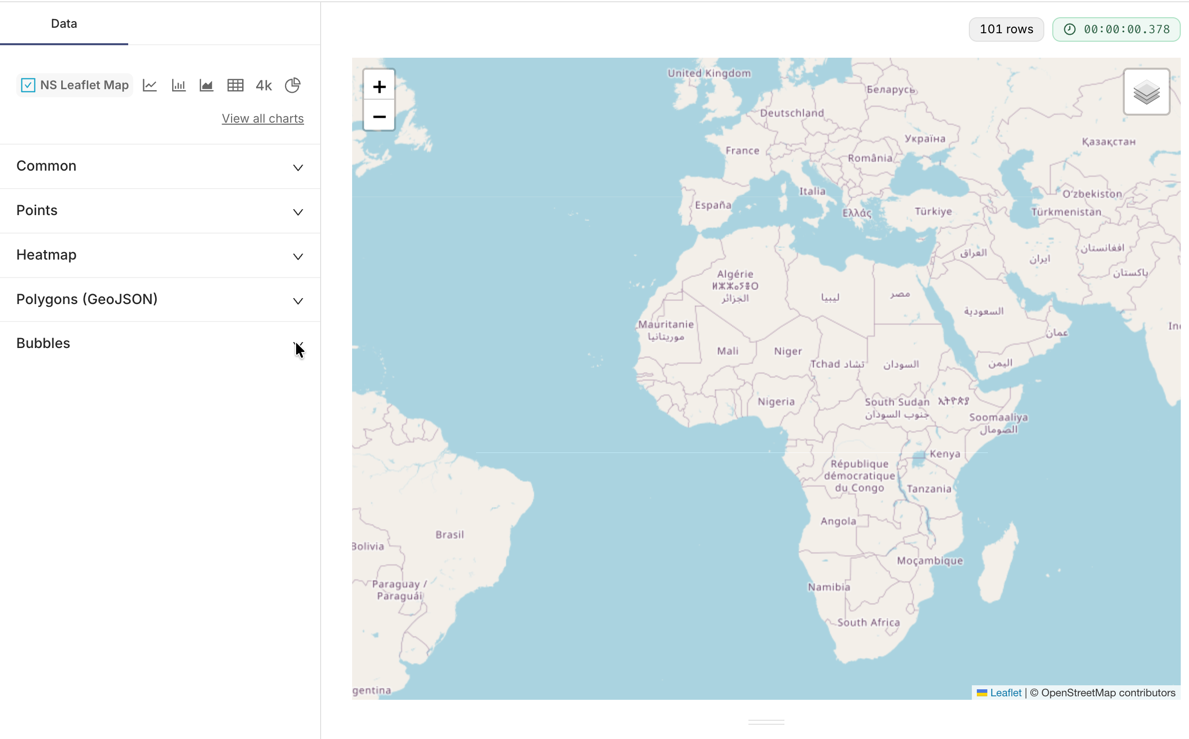The image size is (1189, 739).
Task: Click the Mauritanie map label
Action: coord(666,324)
